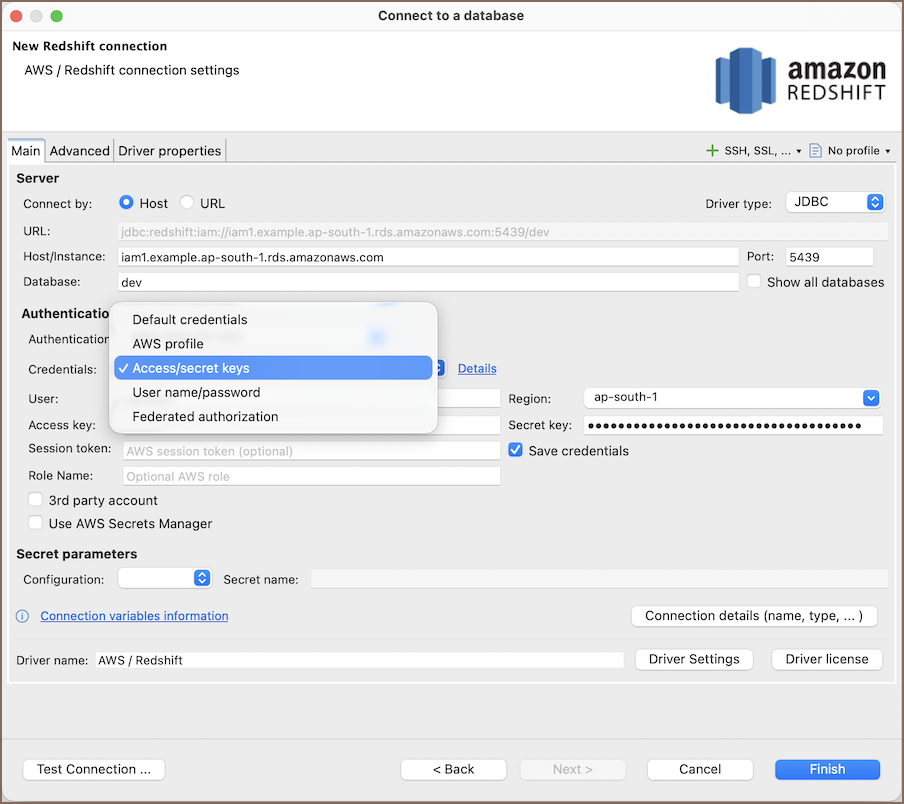Open the Driver properties tab

(x=169, y=151)
